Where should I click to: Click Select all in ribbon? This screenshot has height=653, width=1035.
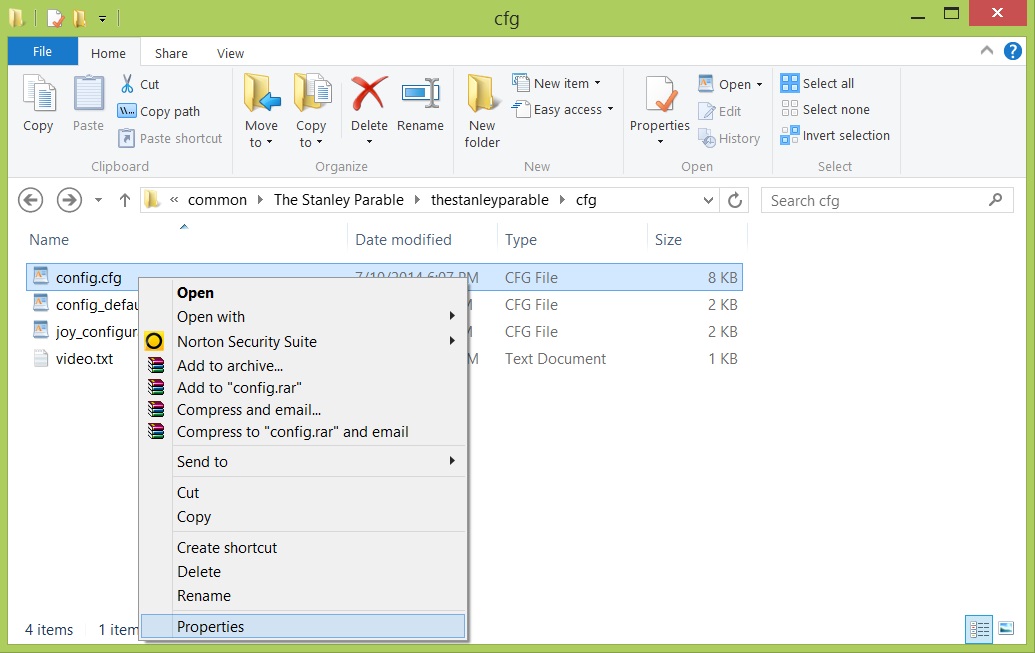coord(817,83)
